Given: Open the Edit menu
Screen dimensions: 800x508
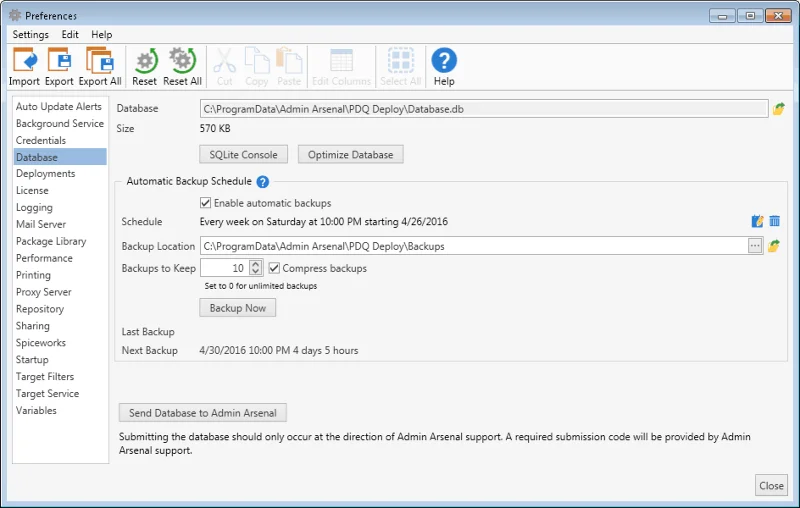Looking at the screenshot, I should tap(70, 35).
